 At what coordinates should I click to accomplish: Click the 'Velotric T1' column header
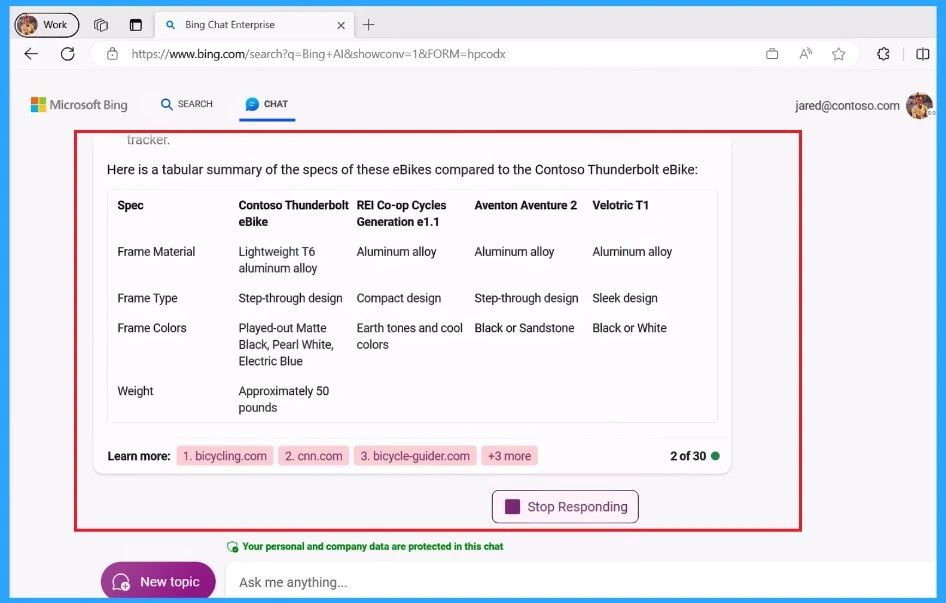(620, 205)
